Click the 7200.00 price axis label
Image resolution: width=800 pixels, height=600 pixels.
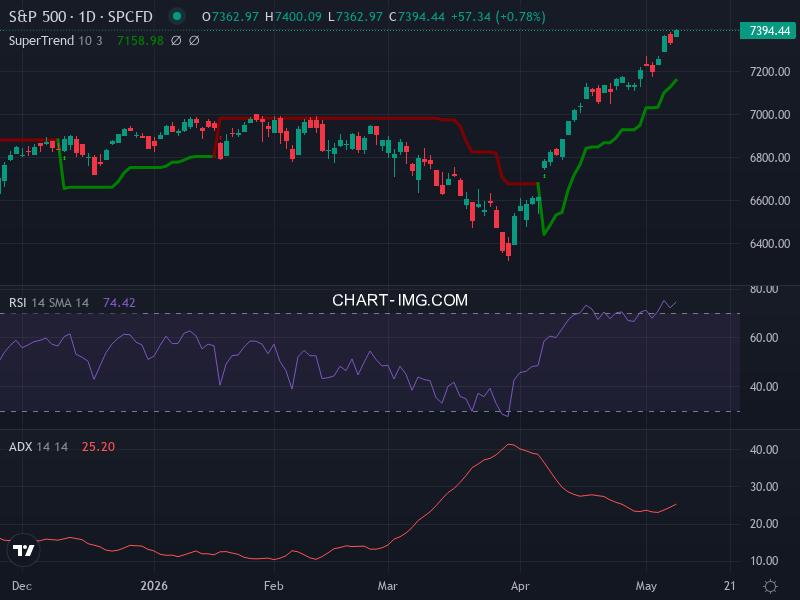point(770,71)
